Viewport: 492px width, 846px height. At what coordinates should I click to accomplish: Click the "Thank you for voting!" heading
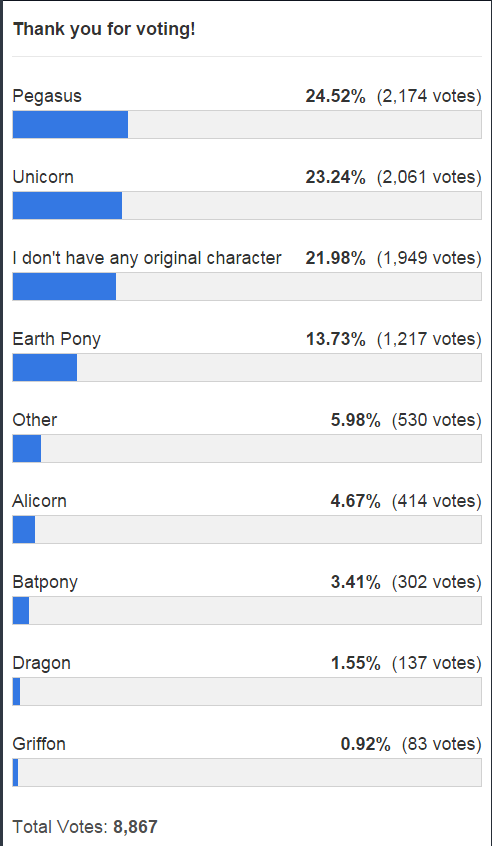[x=104, y=29]
